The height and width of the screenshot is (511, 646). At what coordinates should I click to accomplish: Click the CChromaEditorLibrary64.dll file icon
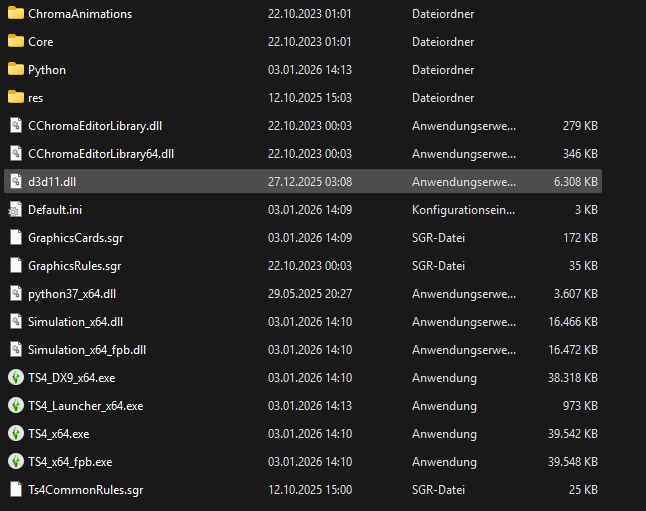tap(16, 153)
